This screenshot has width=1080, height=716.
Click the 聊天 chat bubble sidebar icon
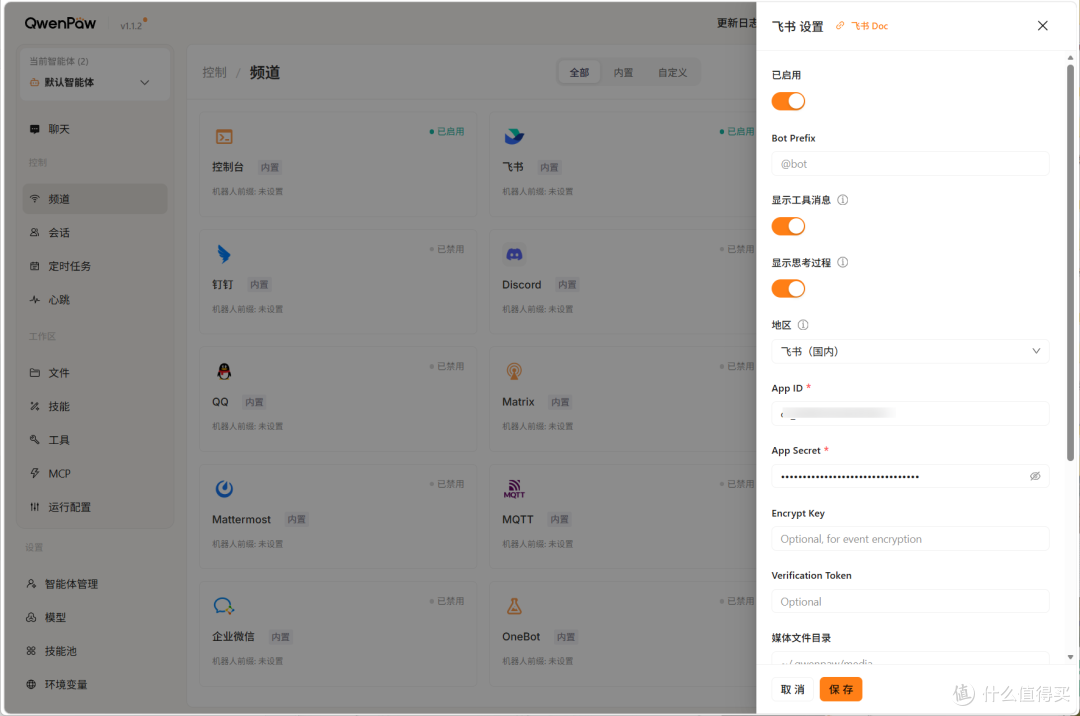(x=34, y=129)
